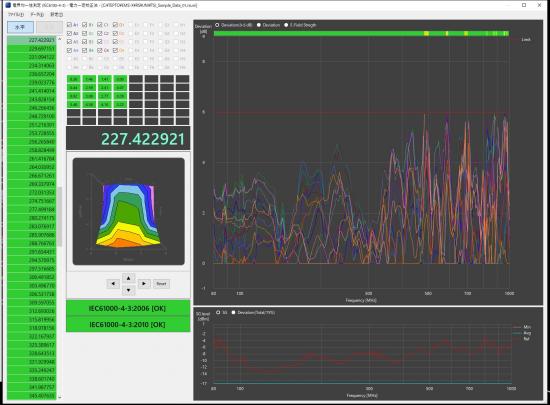Uncheck the A1 point checkbox in first row
Viewport: 550px width, 405px height.
coord(69,25)
